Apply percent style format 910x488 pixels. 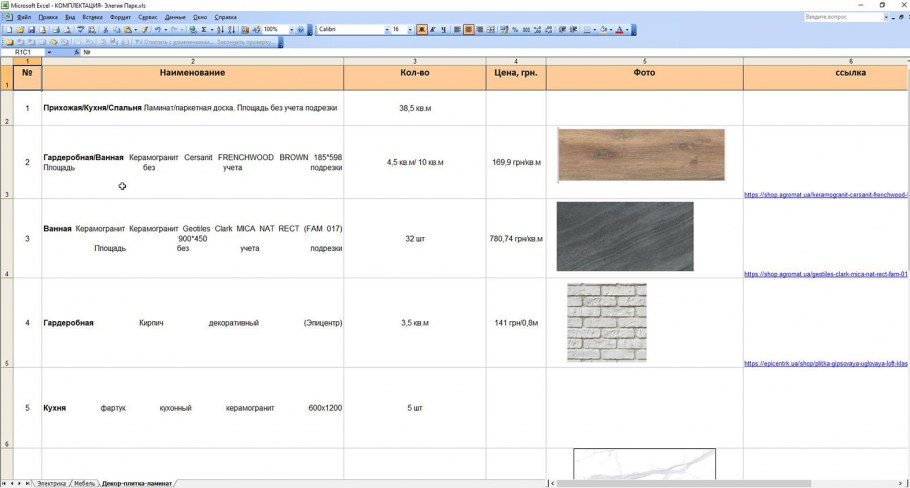pyautogui.click(x=515, y=29)
